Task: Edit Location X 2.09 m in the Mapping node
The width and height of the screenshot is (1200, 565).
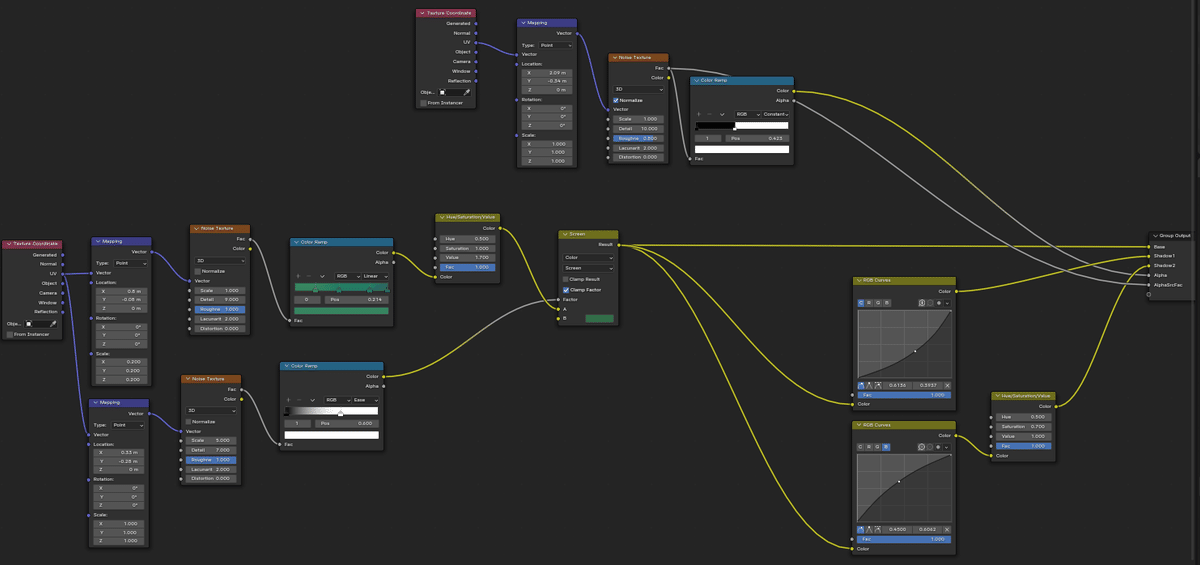Action: pos(547,73)
